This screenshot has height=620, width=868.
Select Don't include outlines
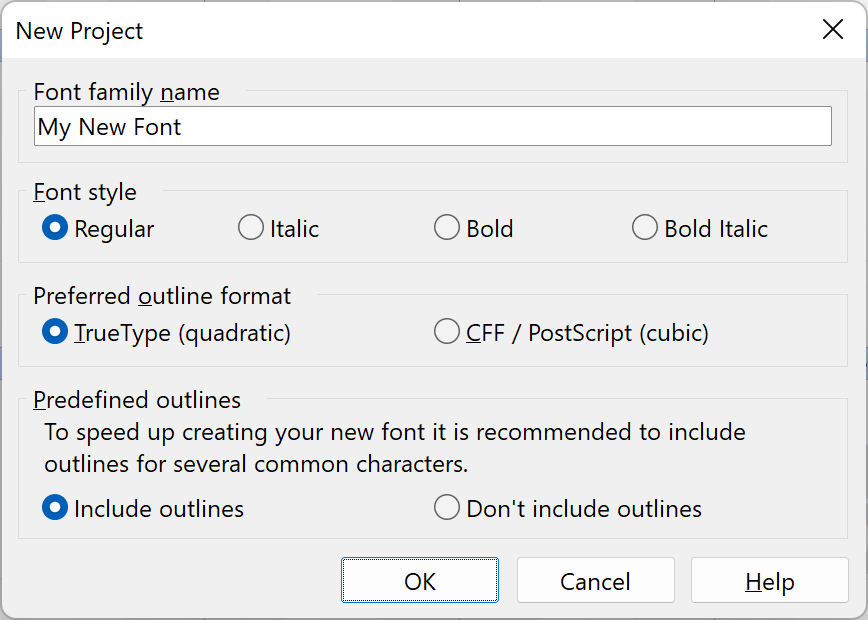pyautogui.click(x=446, y=509)
